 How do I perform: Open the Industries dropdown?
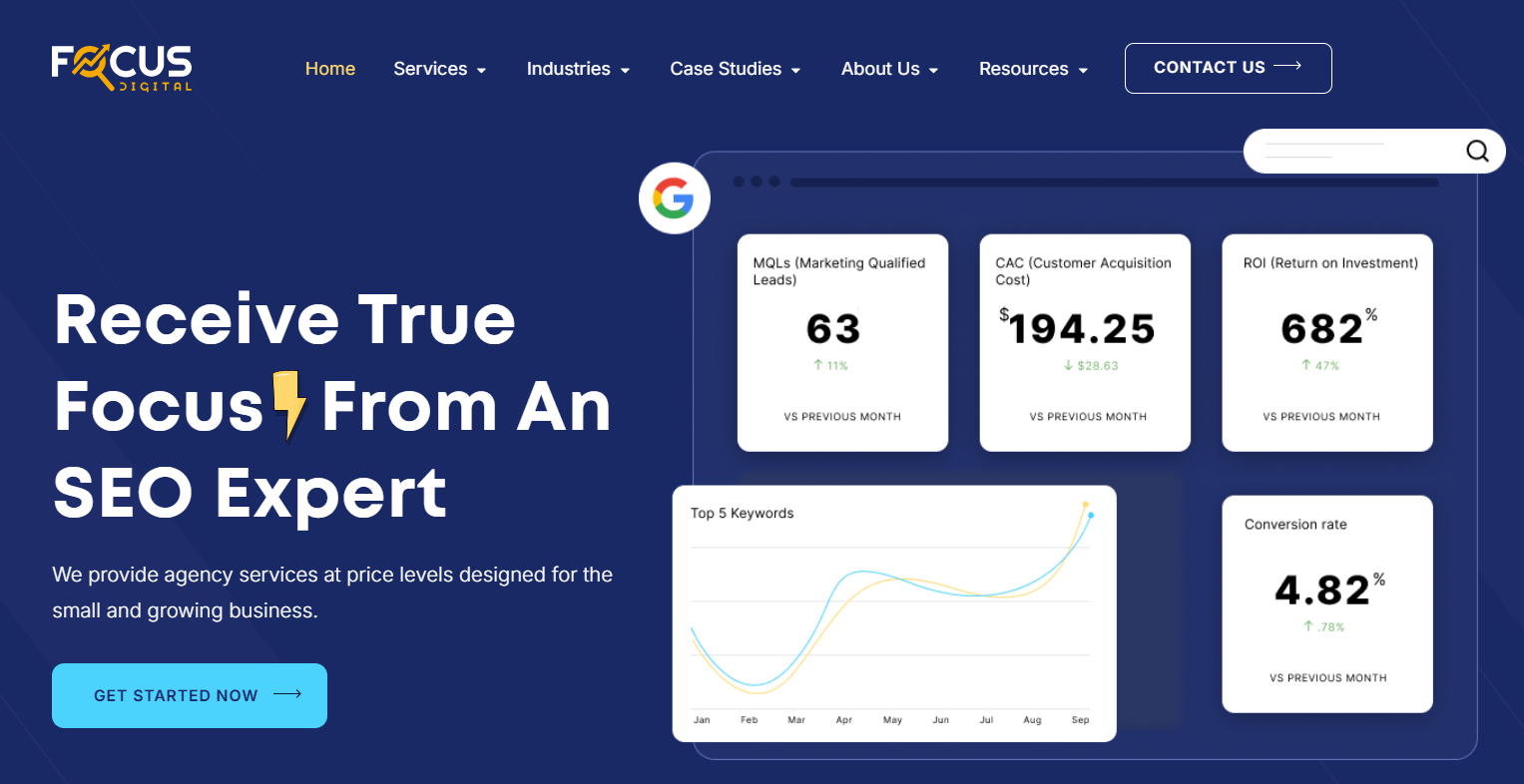(x=578, y=69)
